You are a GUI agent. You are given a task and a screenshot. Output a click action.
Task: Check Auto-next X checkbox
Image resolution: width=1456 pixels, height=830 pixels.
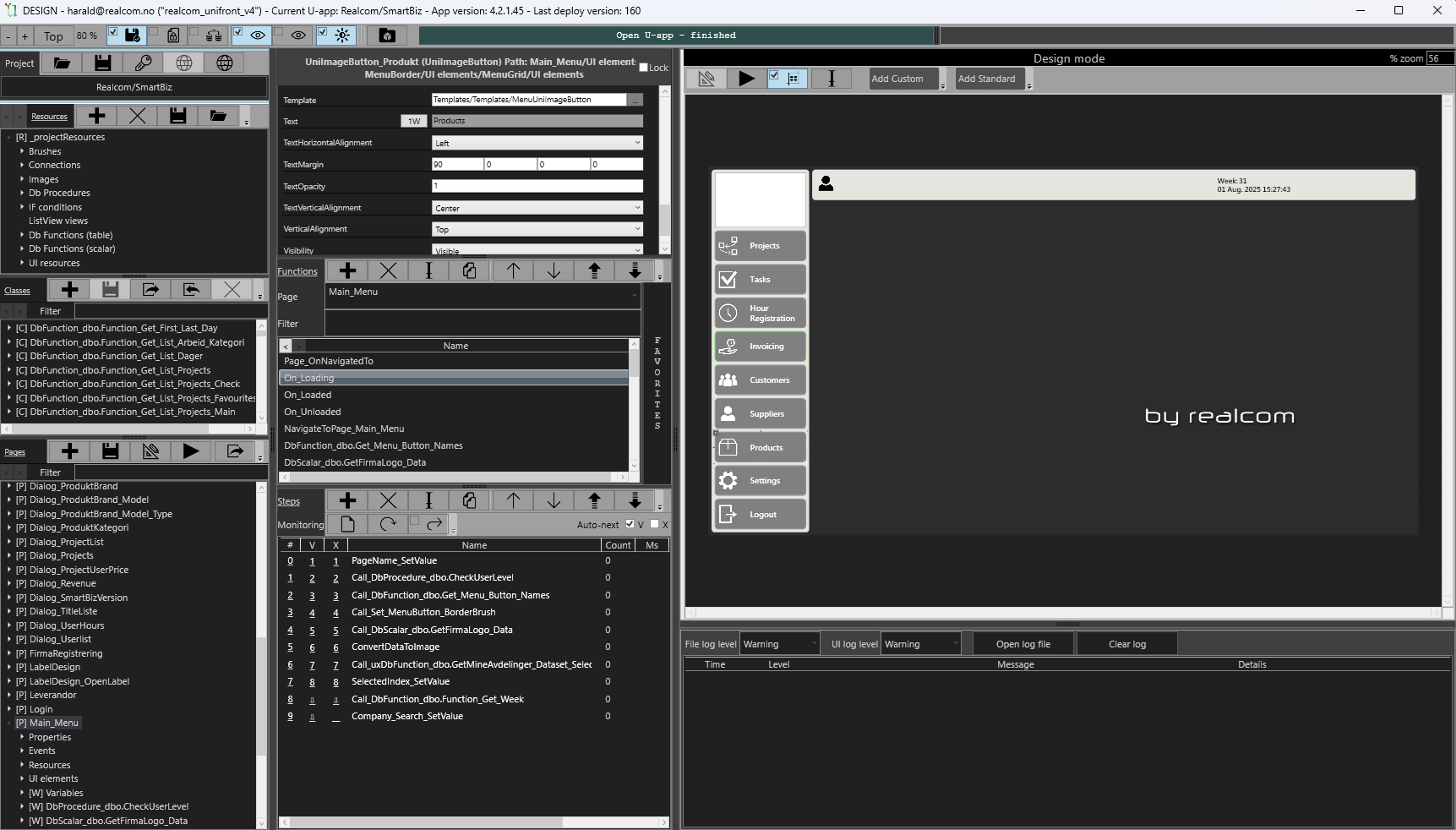pyautogui.click(x=654, y=524)
